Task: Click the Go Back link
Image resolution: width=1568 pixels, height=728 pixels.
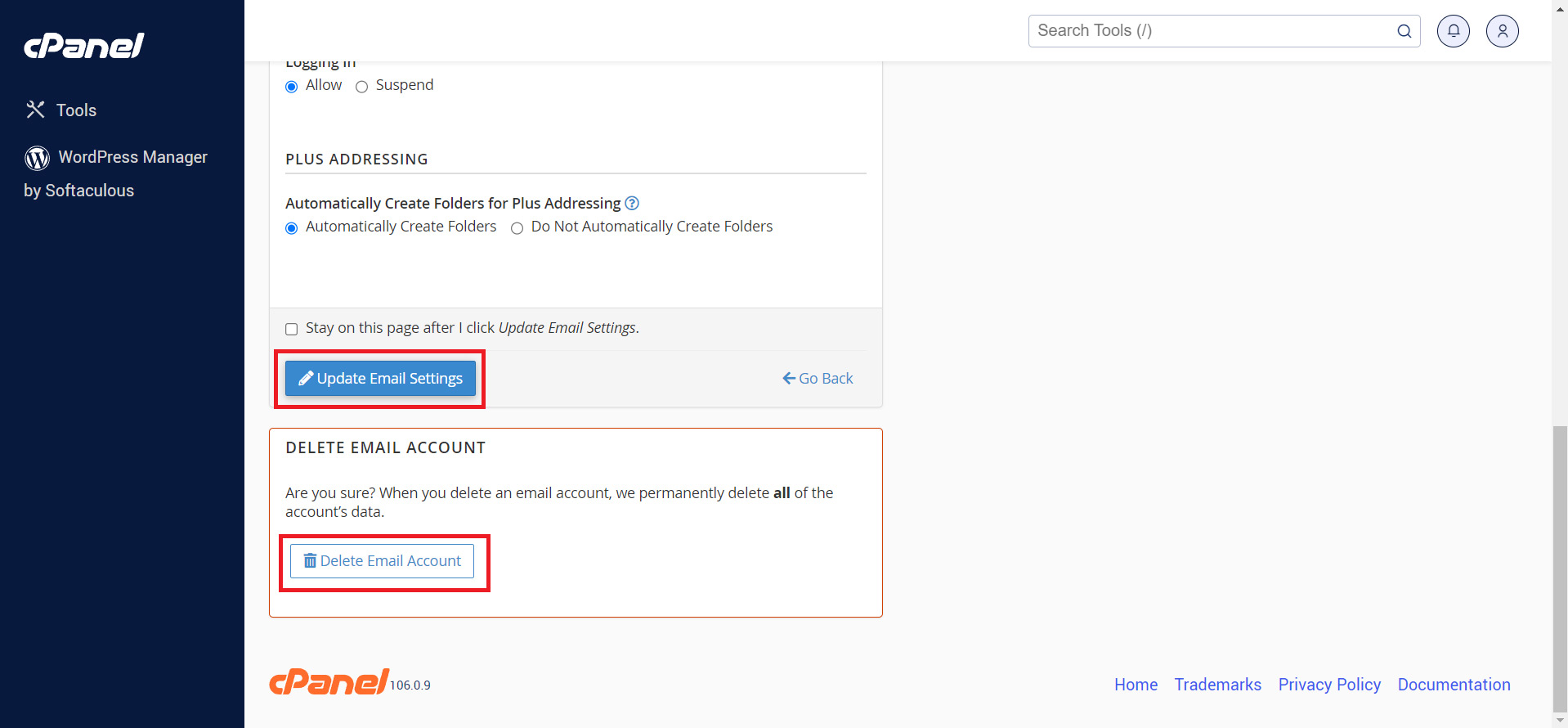Action: tap(818, 378)
